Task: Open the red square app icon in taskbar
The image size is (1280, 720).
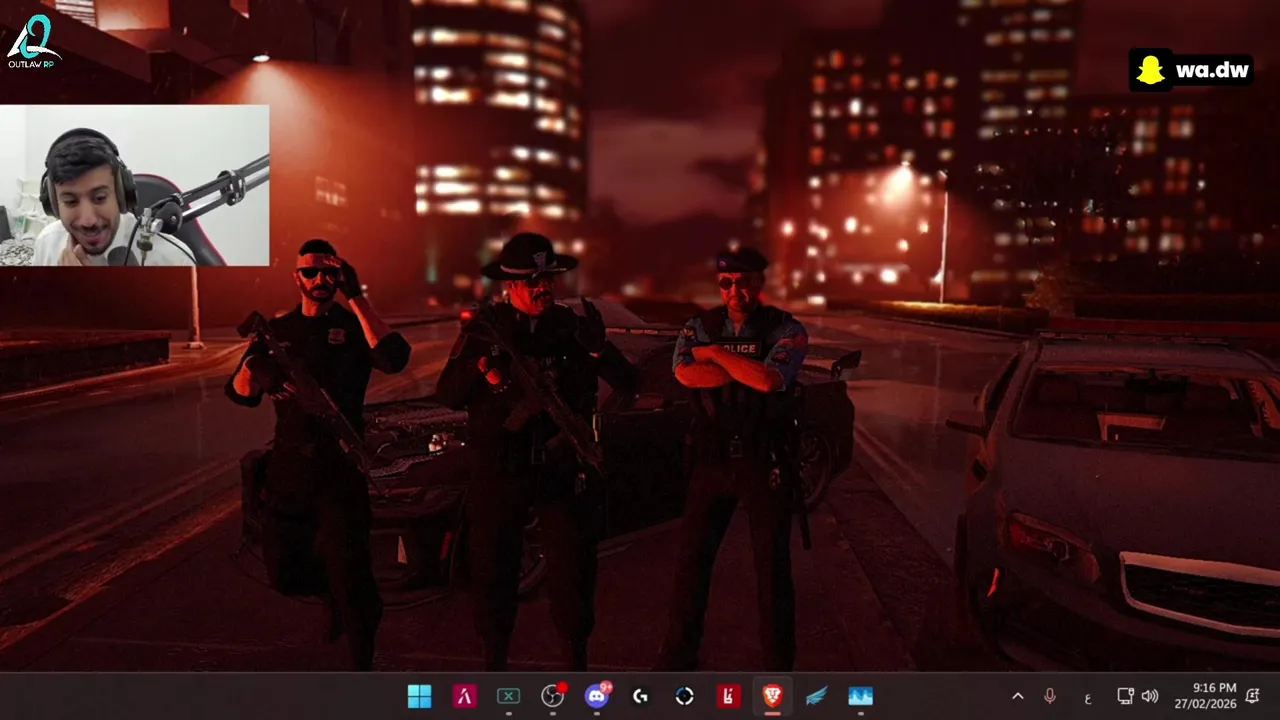Action: coord(729,696)
